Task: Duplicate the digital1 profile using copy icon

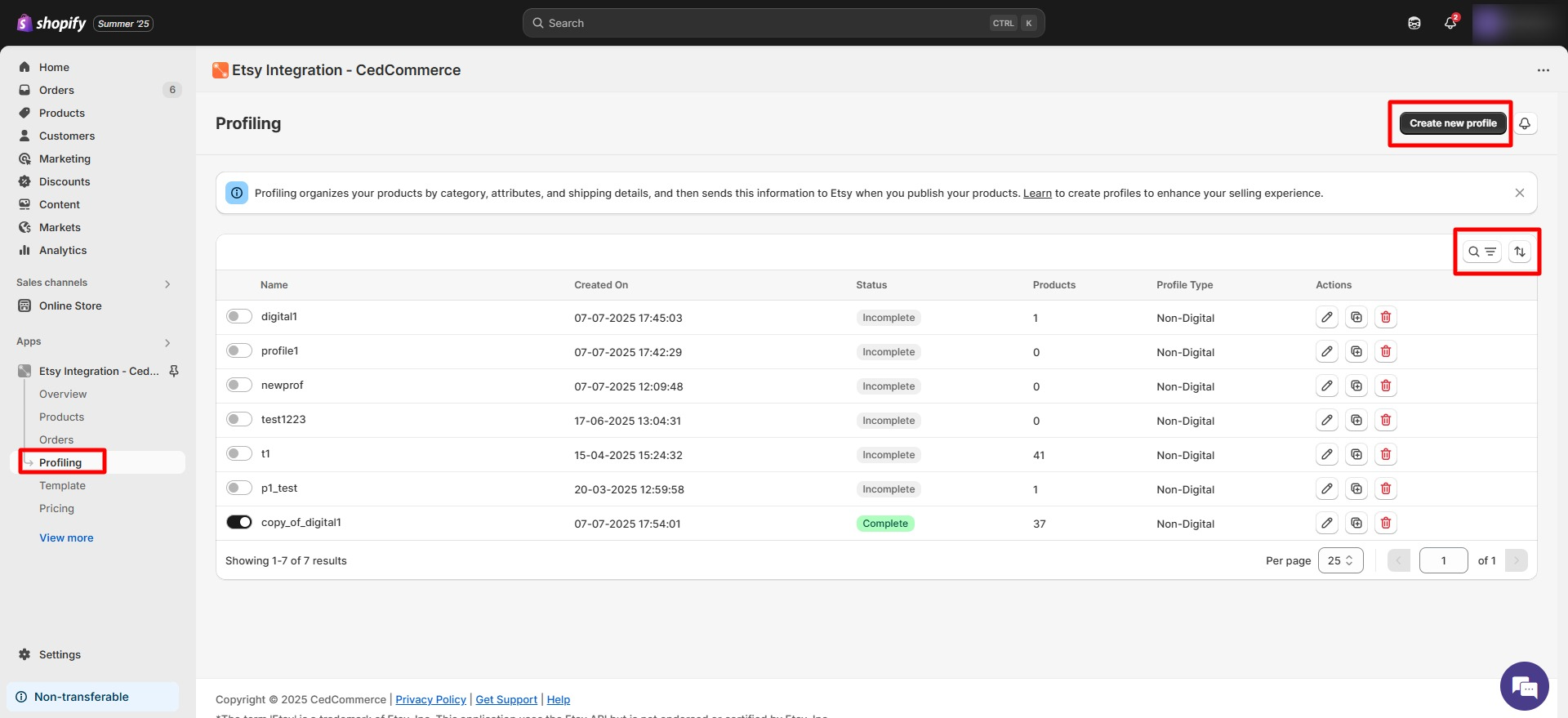Action: click(1356, 317)
